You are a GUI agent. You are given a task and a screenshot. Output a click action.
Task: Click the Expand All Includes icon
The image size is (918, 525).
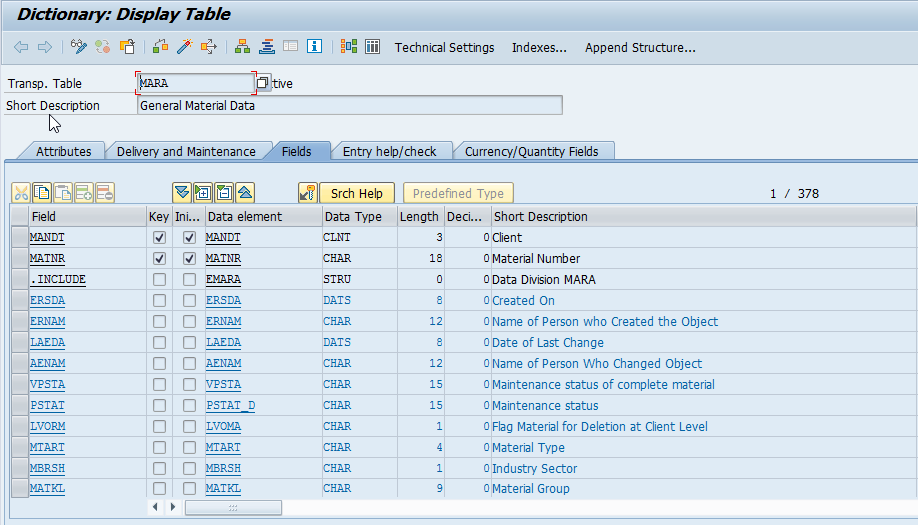click(181, 193)
